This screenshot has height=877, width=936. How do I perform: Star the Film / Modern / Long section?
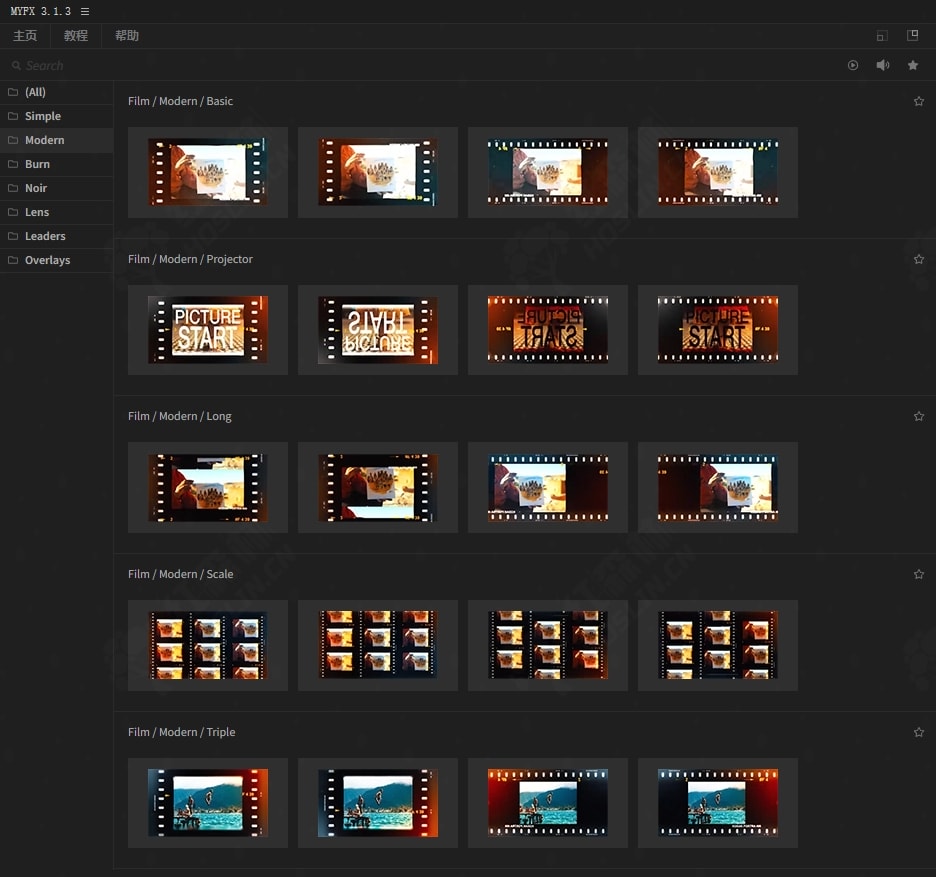point(919,416)
